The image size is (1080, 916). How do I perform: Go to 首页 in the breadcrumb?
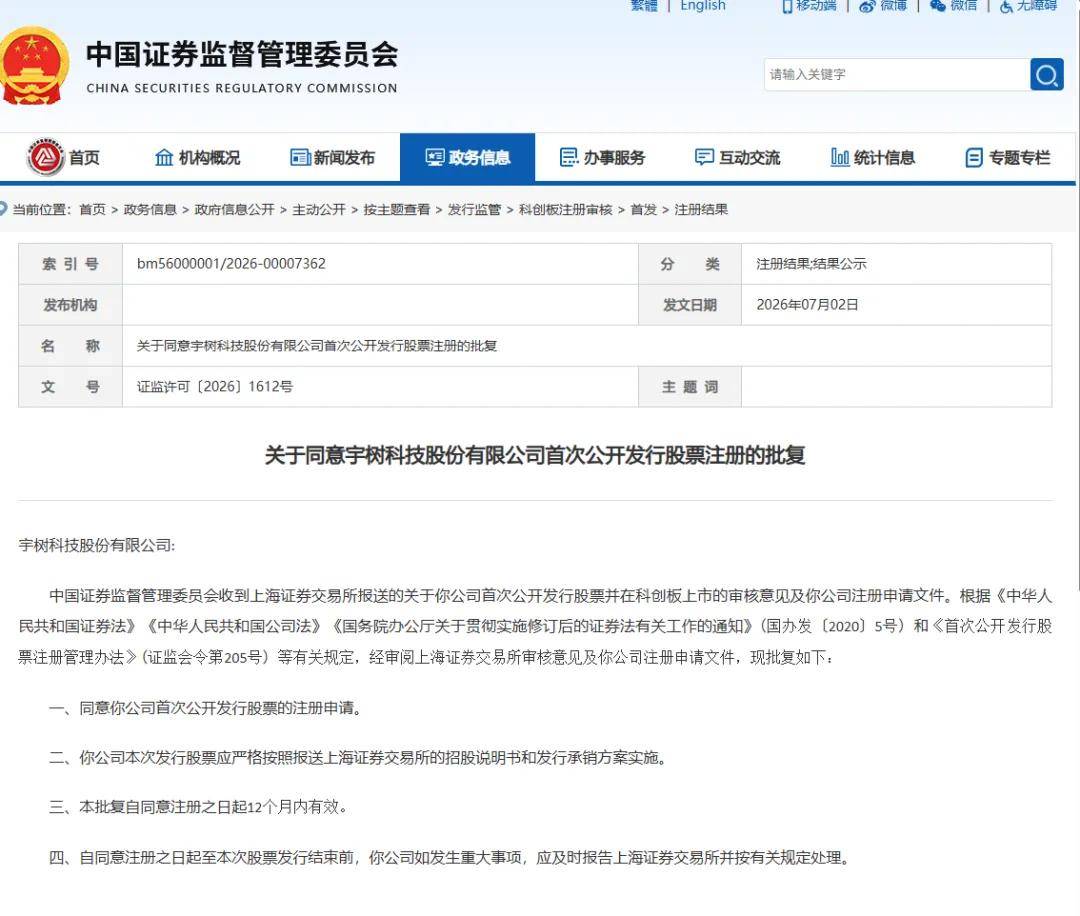point(92,209)
